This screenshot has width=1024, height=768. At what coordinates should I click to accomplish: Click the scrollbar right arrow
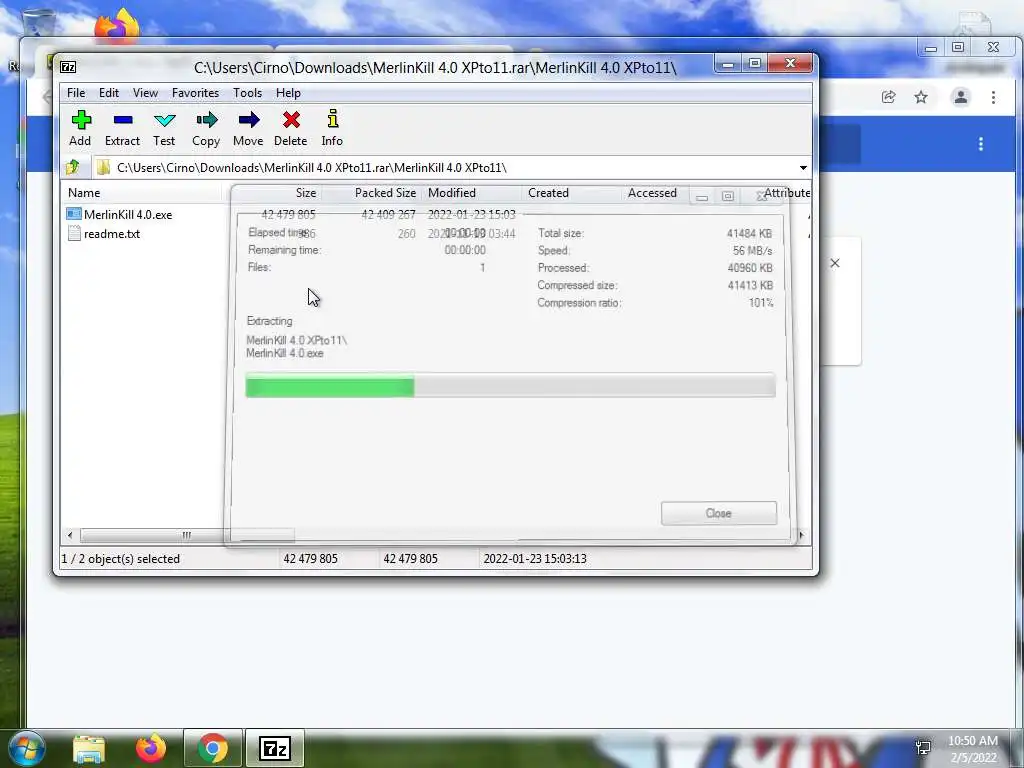pyautogui.click(x=802, y=536)
